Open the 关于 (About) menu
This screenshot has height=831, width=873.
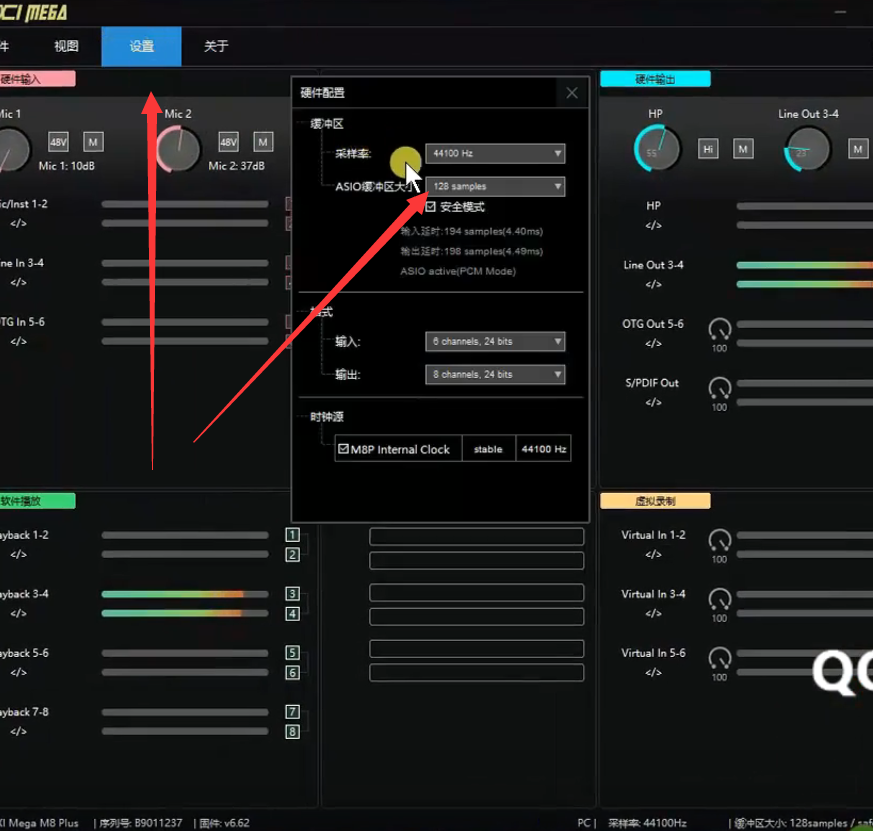[x=216, y=46]
